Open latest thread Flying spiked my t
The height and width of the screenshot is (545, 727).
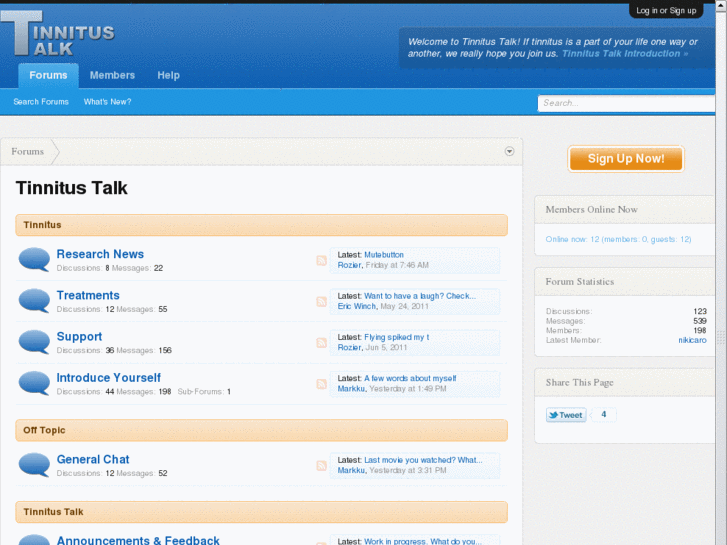[396, 337]
